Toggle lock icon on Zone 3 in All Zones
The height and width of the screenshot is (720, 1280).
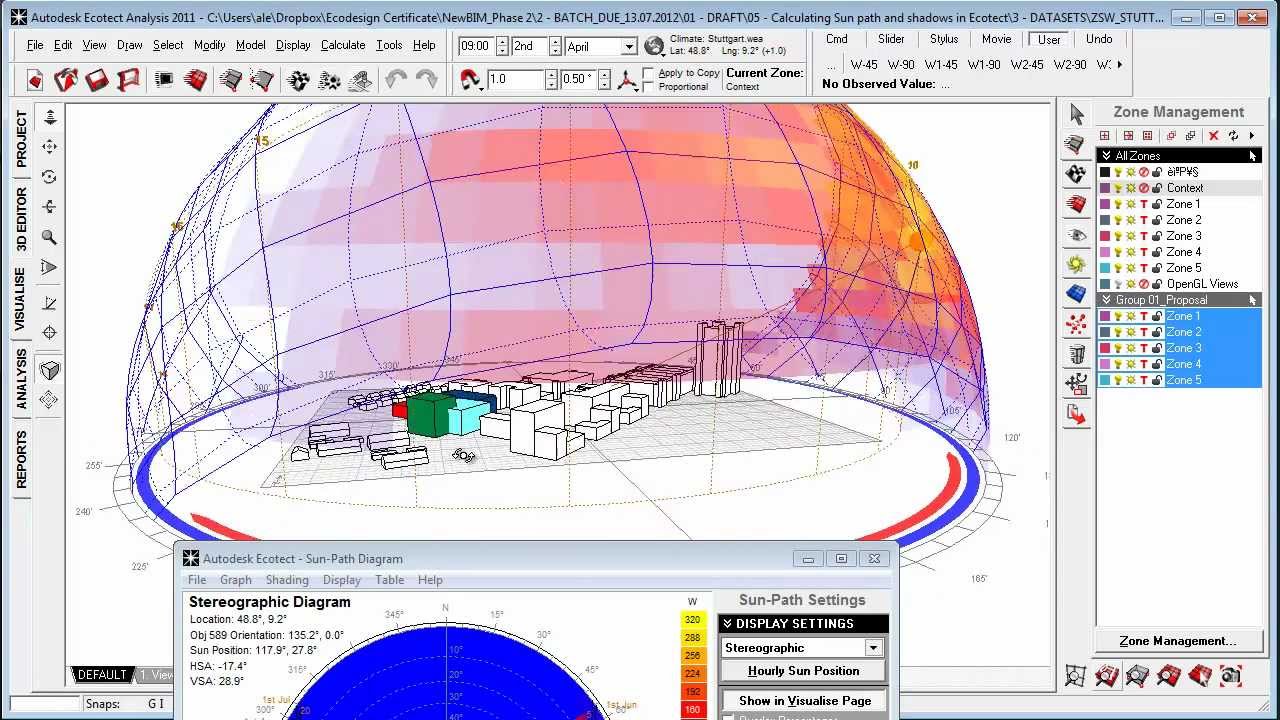[x=1157, y=236]
